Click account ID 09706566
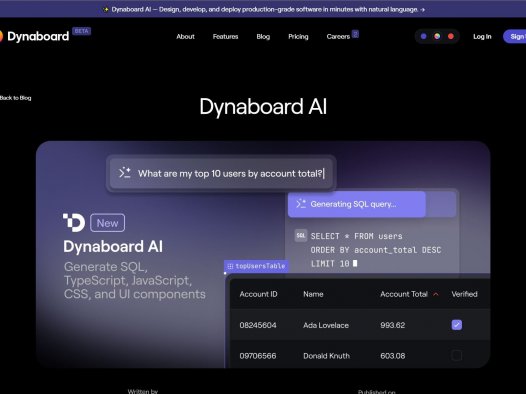 tap(258, 356)
